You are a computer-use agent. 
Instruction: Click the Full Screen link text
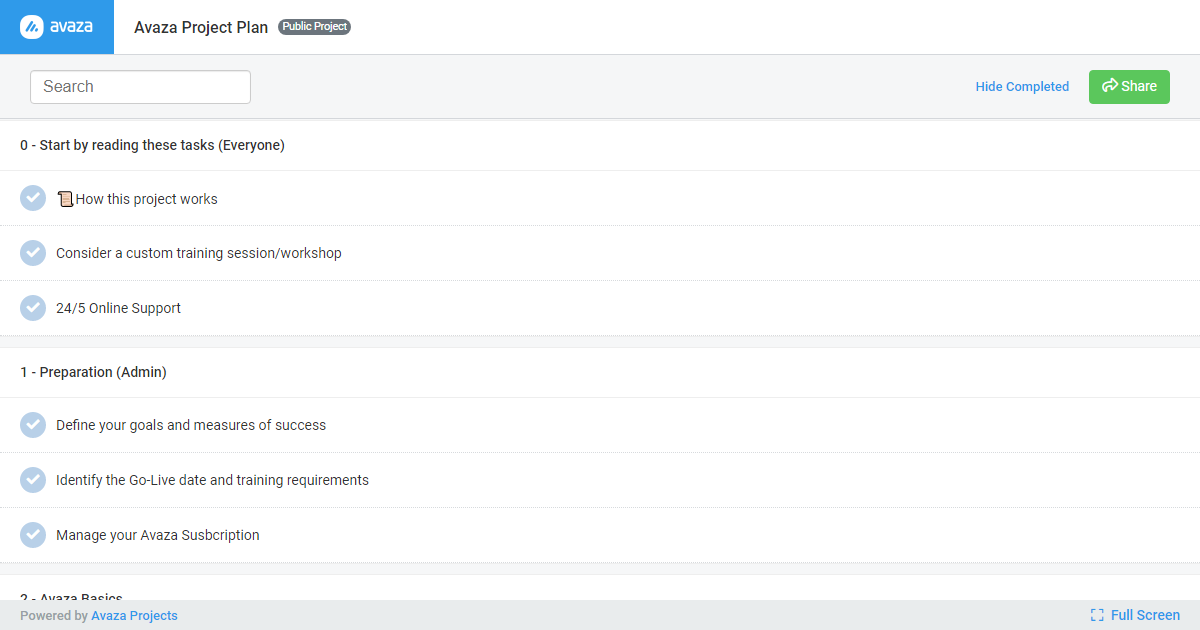click(1145, 615)
